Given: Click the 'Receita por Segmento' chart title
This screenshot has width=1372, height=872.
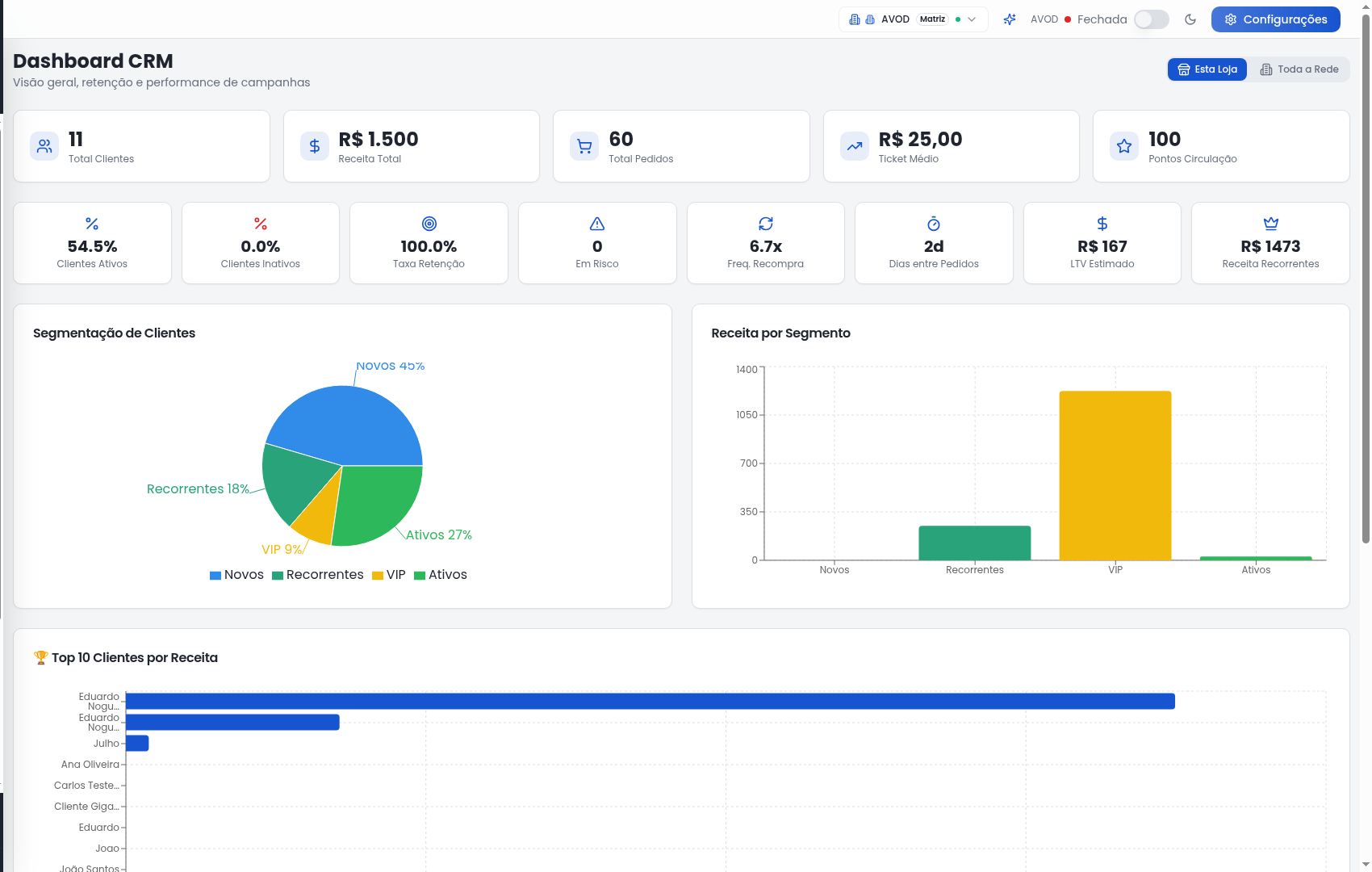Looking at the screenshot, I should [x=780, y=333].
